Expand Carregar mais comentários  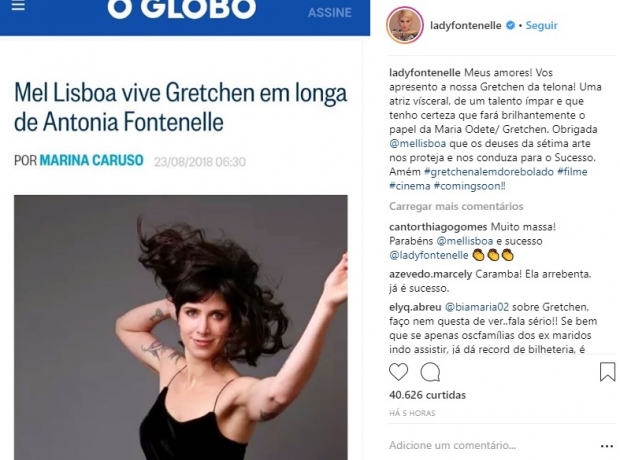[x=456, y=206]
